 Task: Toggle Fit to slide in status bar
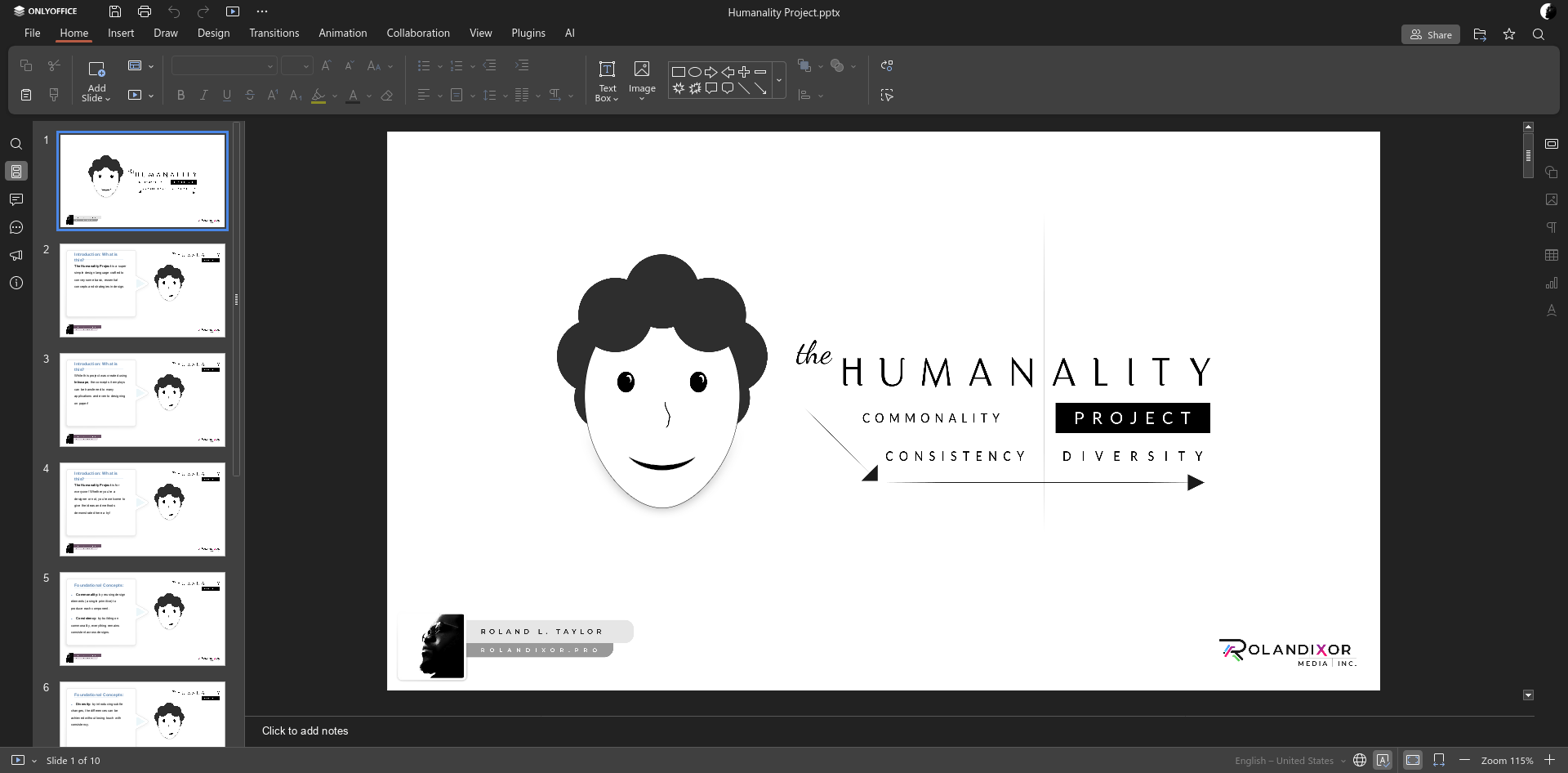point(1413,760)
